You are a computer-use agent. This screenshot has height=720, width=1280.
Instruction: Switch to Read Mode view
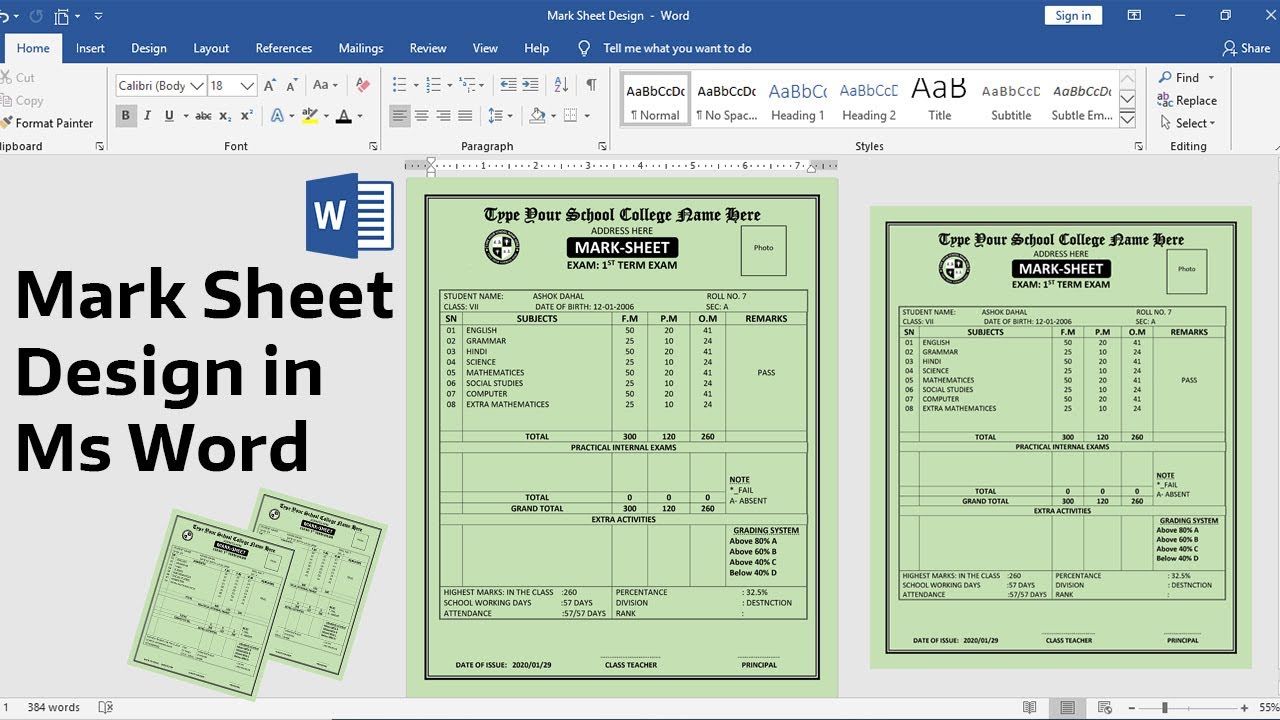(x=1029, y=708)
